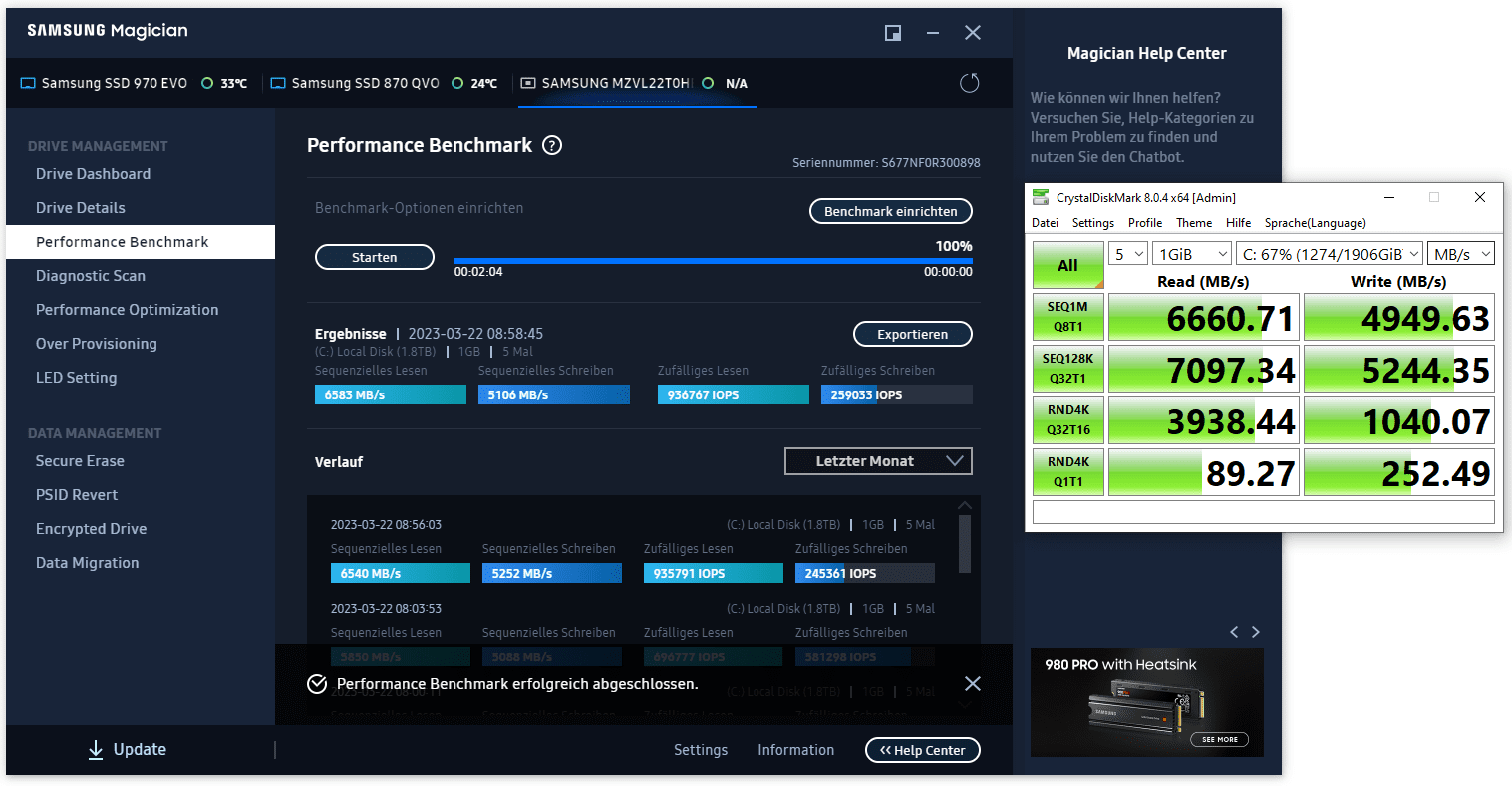Click the 936767 IOPS random read bar
1512x786 pixels.
pyautogui.click(x=734, y=394)
